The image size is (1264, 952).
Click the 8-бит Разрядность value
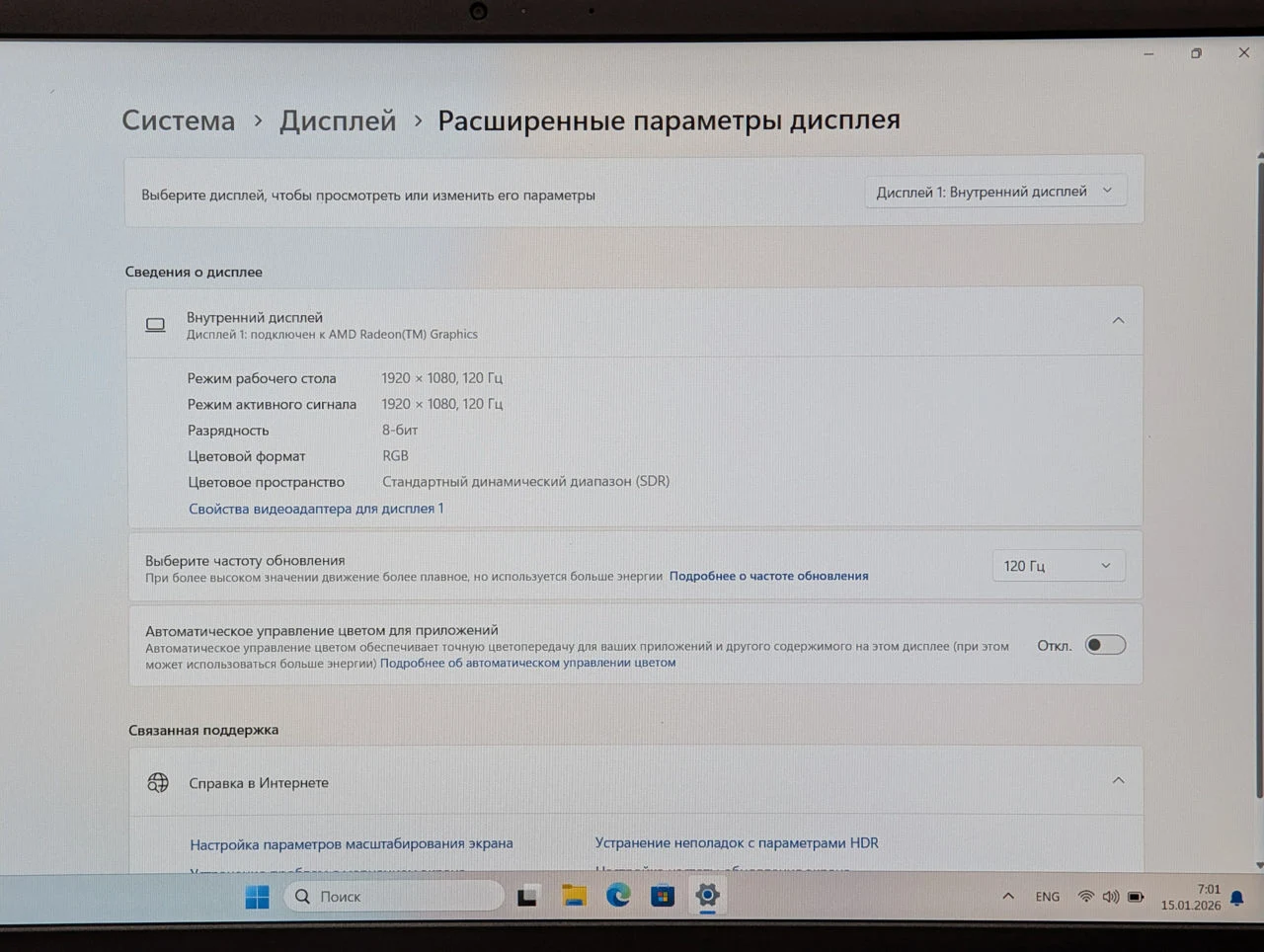pos(400,430)
